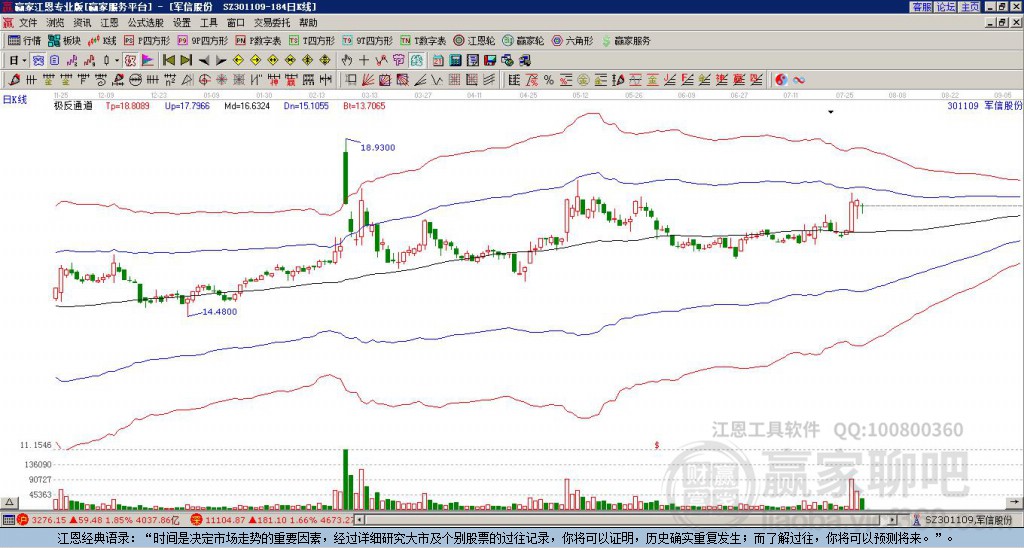Click the 极反通道 indicator label

point(73,105)
